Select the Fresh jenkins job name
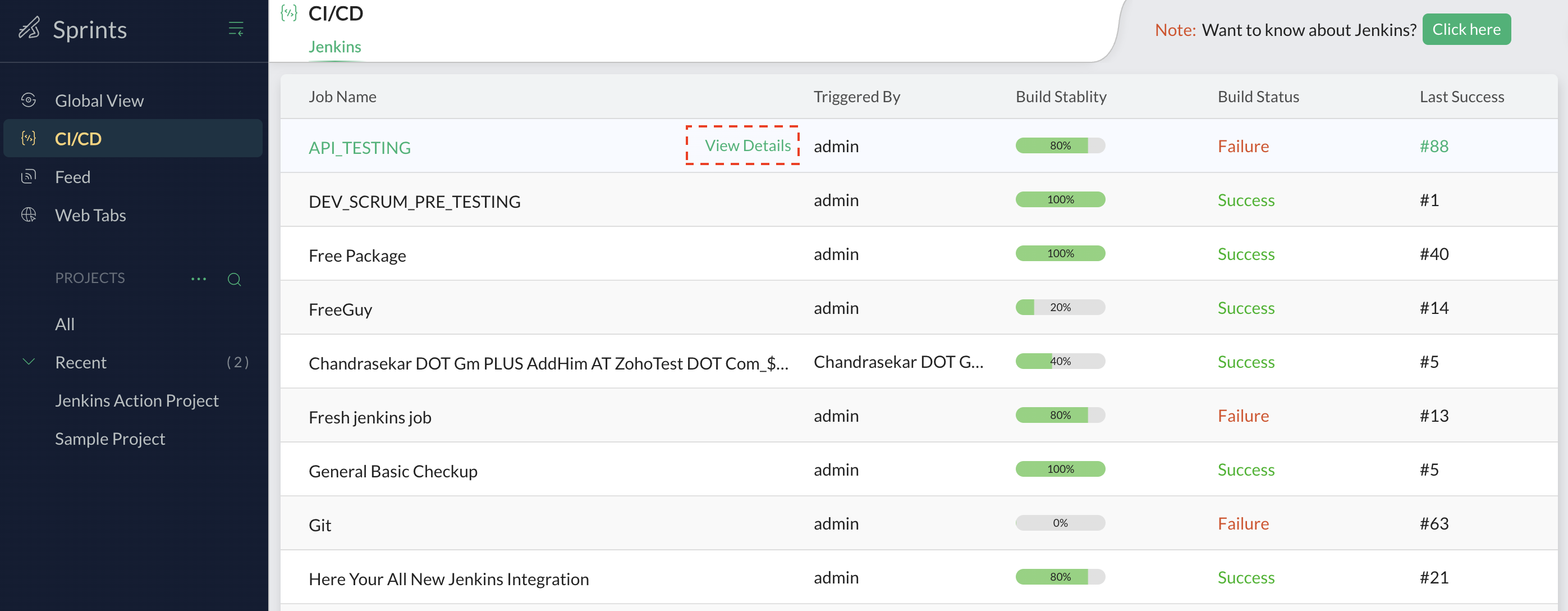This screenshot has width=1568, height=611. click(369, 417)
